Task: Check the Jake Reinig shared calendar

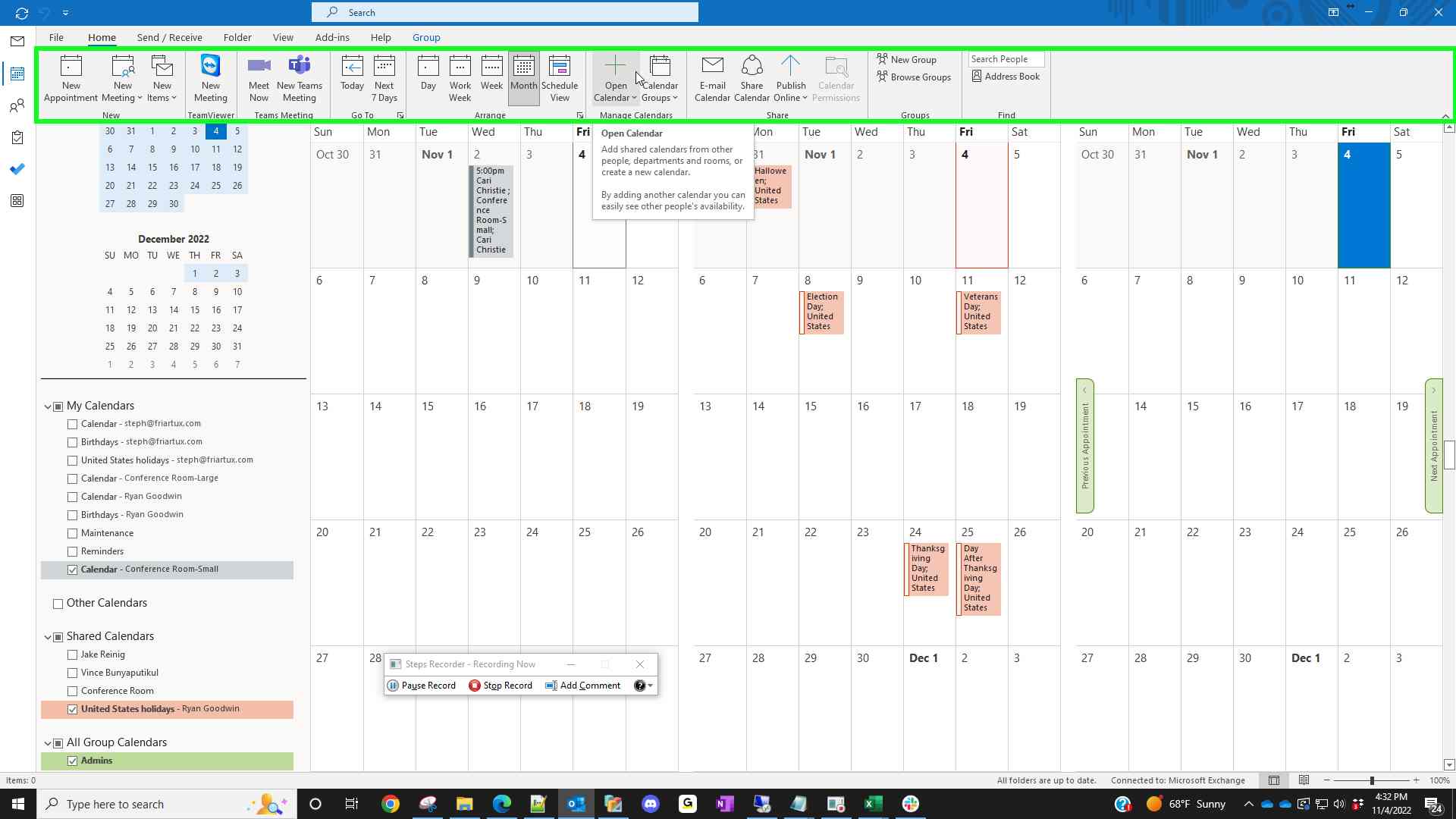Action: (73, 654)
